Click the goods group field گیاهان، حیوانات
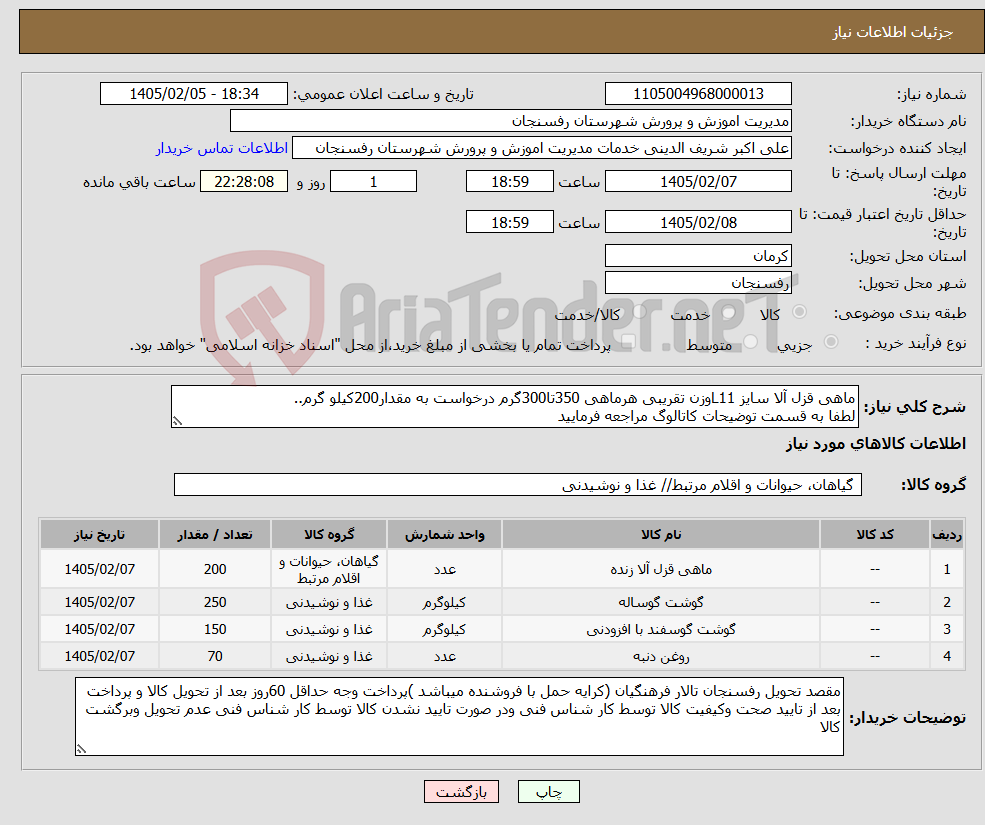985x825 pixels. pos(518,484)
